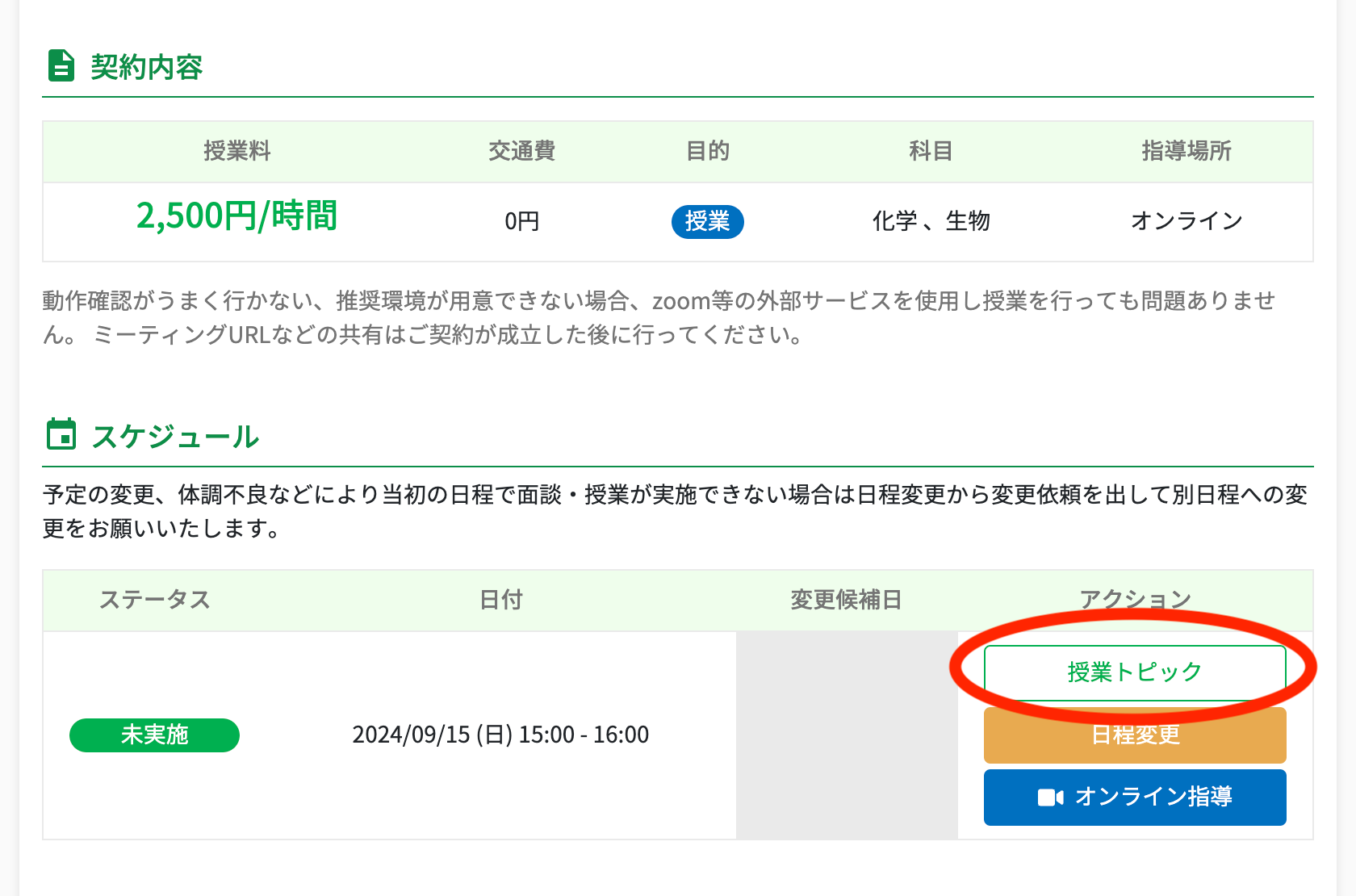Click the スケジュール section heading
The image size is (1356, 896).
coord(175,437)
